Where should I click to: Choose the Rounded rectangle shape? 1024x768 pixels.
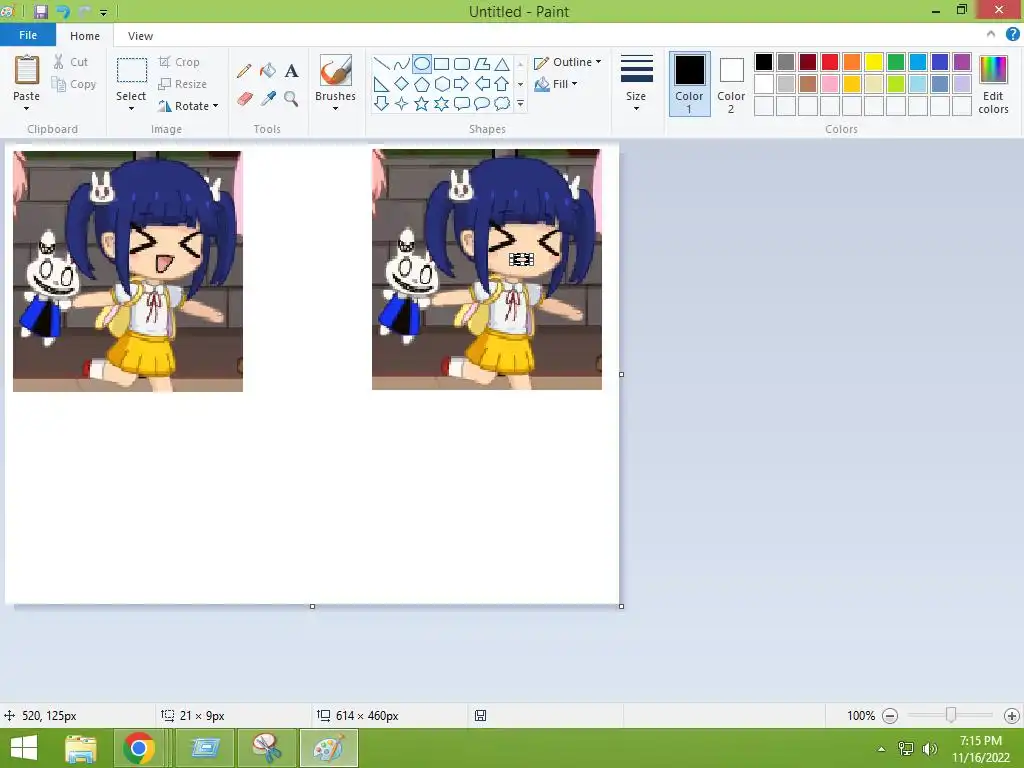[462, 64]
